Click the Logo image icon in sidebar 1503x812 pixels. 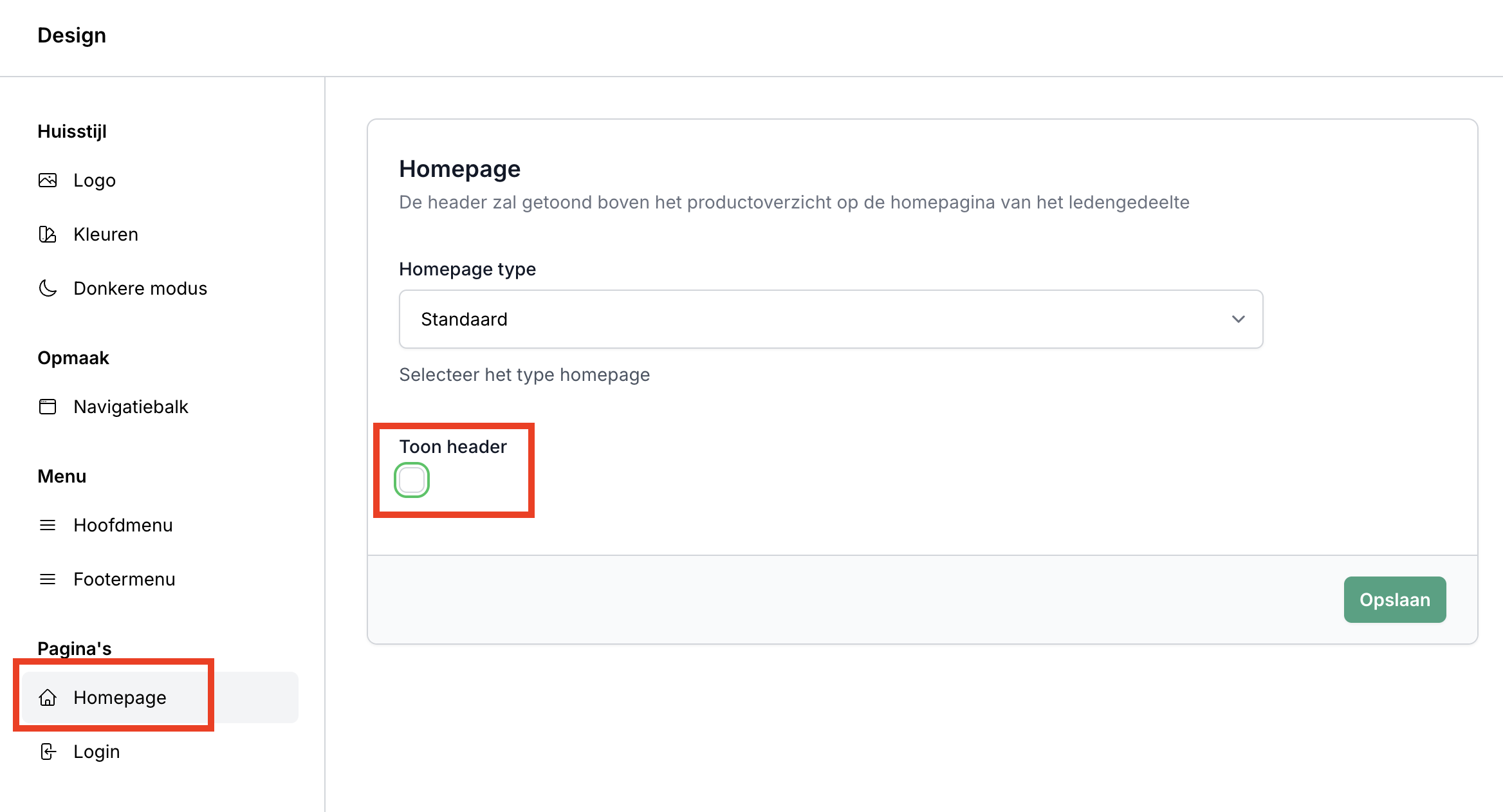tap(48, 180)
